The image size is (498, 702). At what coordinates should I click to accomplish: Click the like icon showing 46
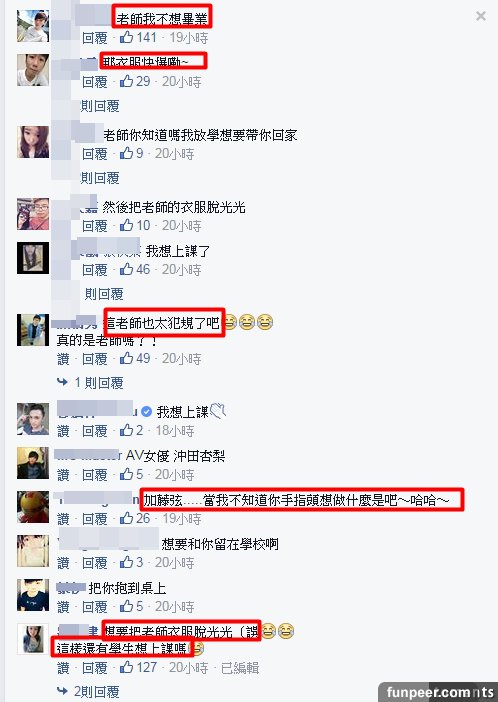(x=126, y=269)
